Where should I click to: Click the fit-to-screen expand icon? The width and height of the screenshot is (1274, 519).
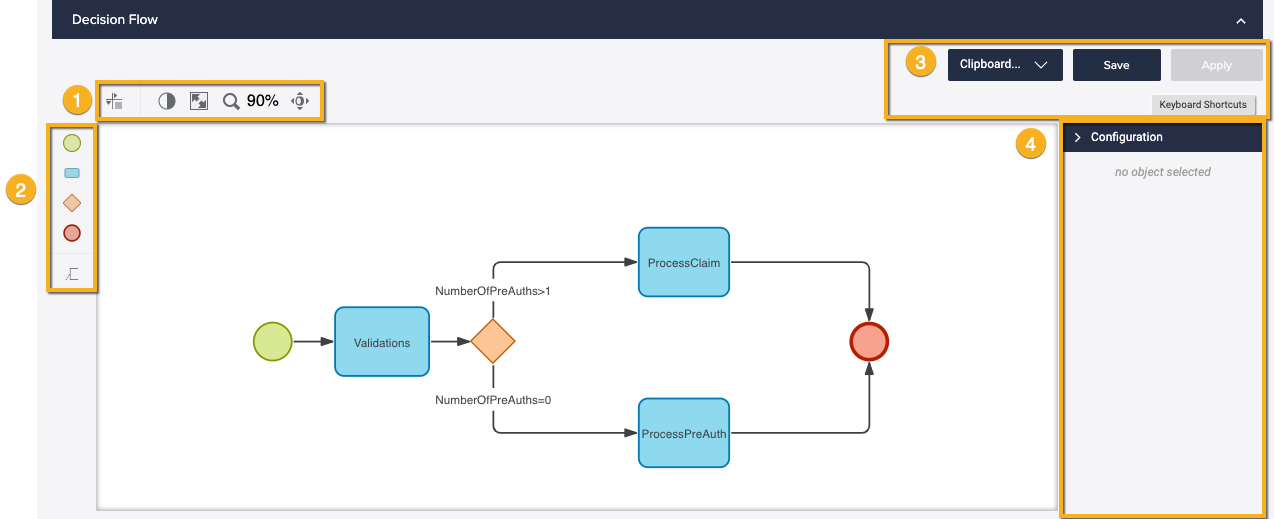(199, 101)
